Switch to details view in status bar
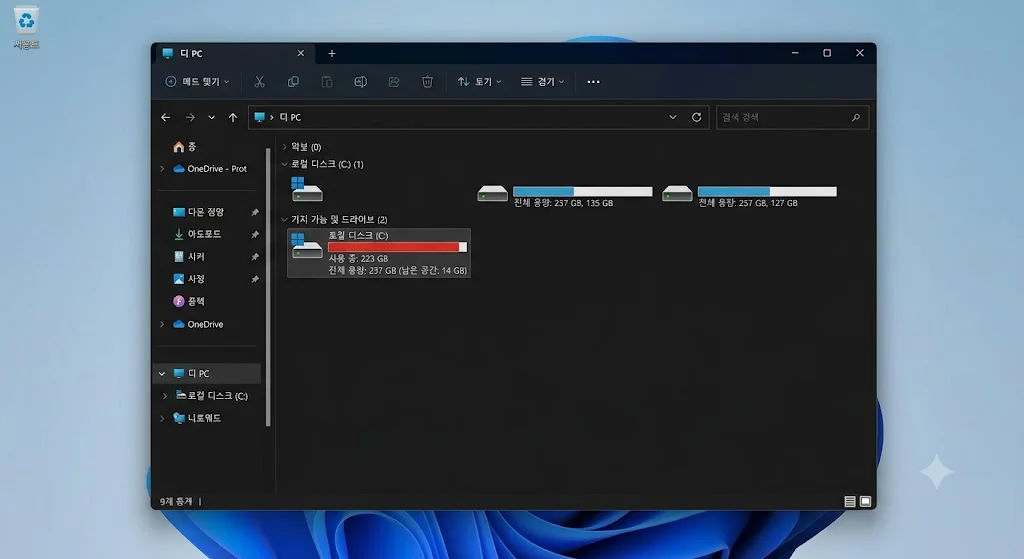1024x559 pixels. [x=850, y=502]
